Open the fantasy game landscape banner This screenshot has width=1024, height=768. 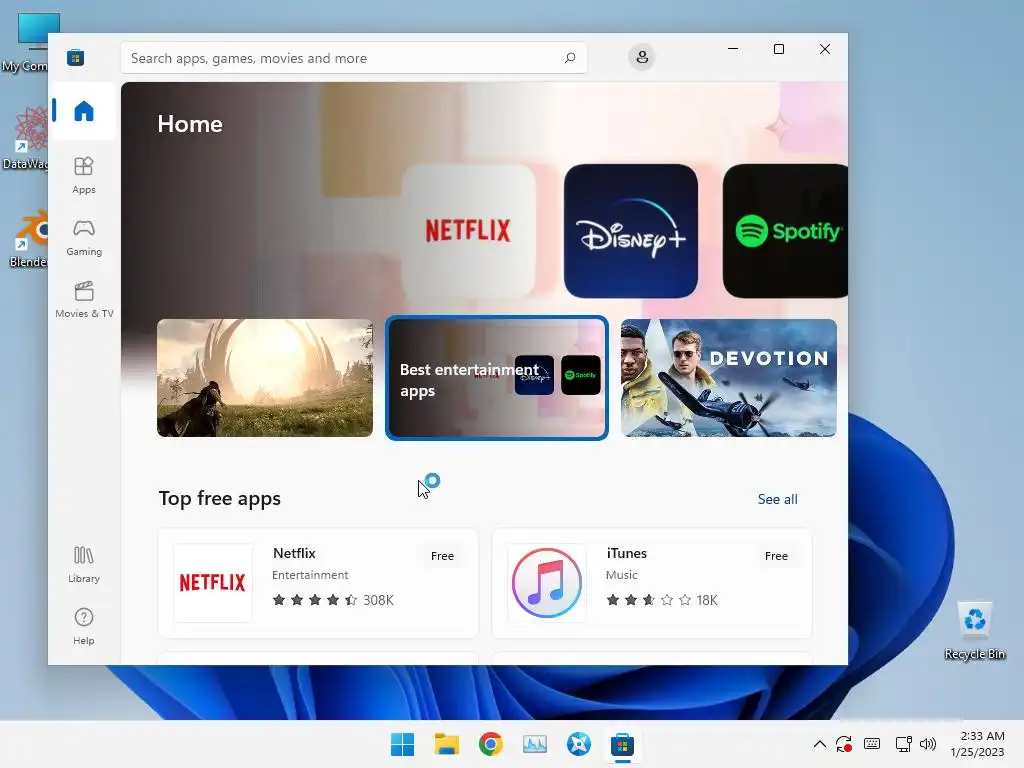(x=265, y=377)
